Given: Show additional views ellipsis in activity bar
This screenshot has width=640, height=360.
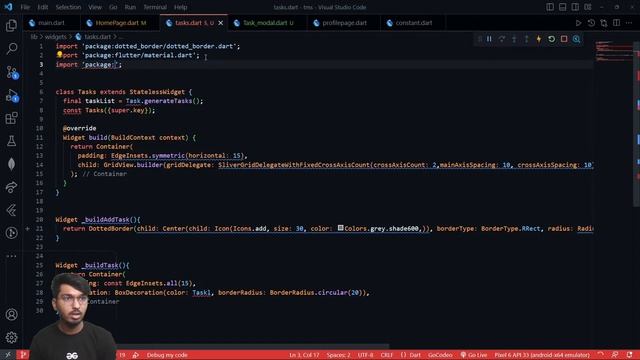Looking at the screenshot, I should pos(11,256).
